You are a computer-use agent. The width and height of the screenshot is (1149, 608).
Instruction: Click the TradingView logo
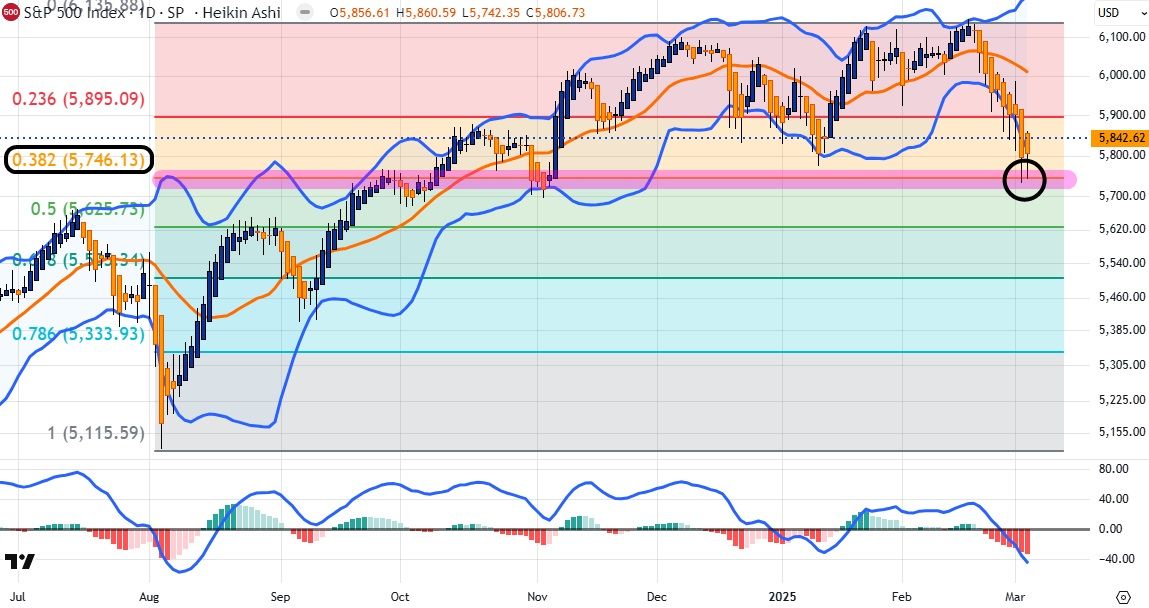[x=19, y=561]
